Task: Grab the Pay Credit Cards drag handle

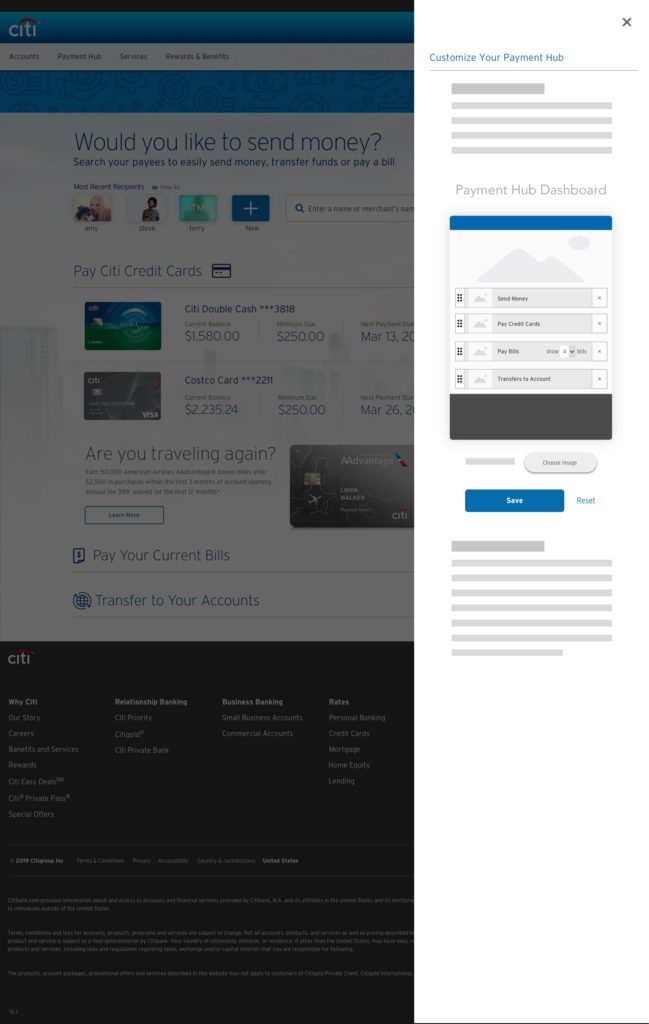Action: pos(460,324)
